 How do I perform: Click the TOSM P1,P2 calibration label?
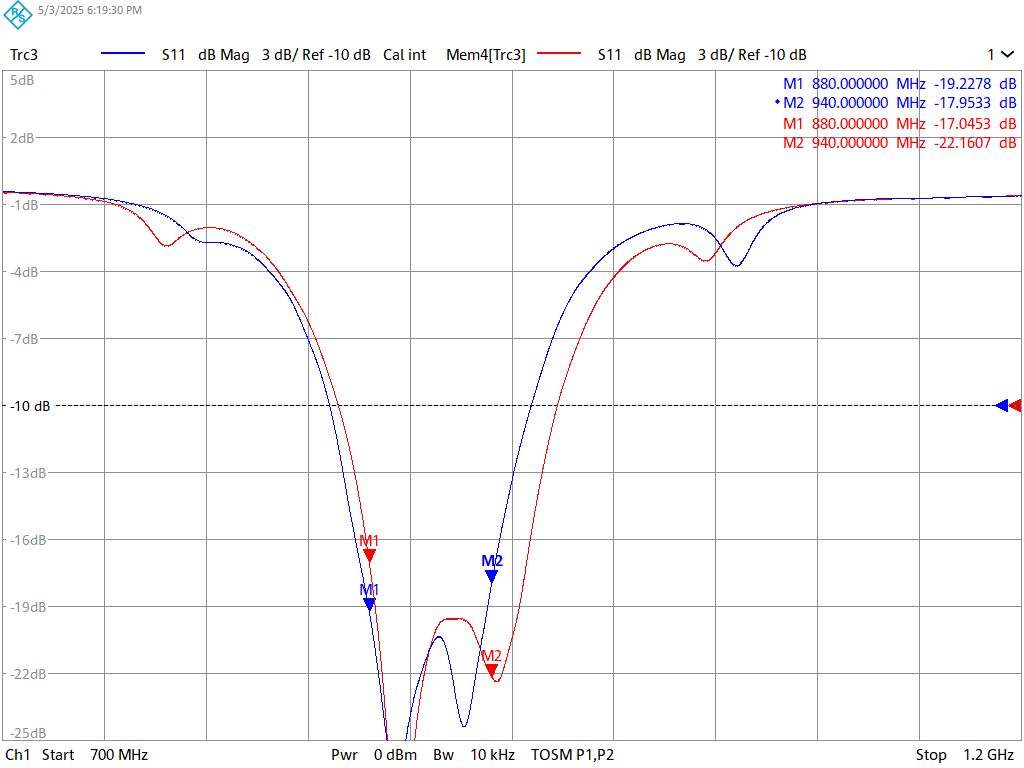(572, 755)
